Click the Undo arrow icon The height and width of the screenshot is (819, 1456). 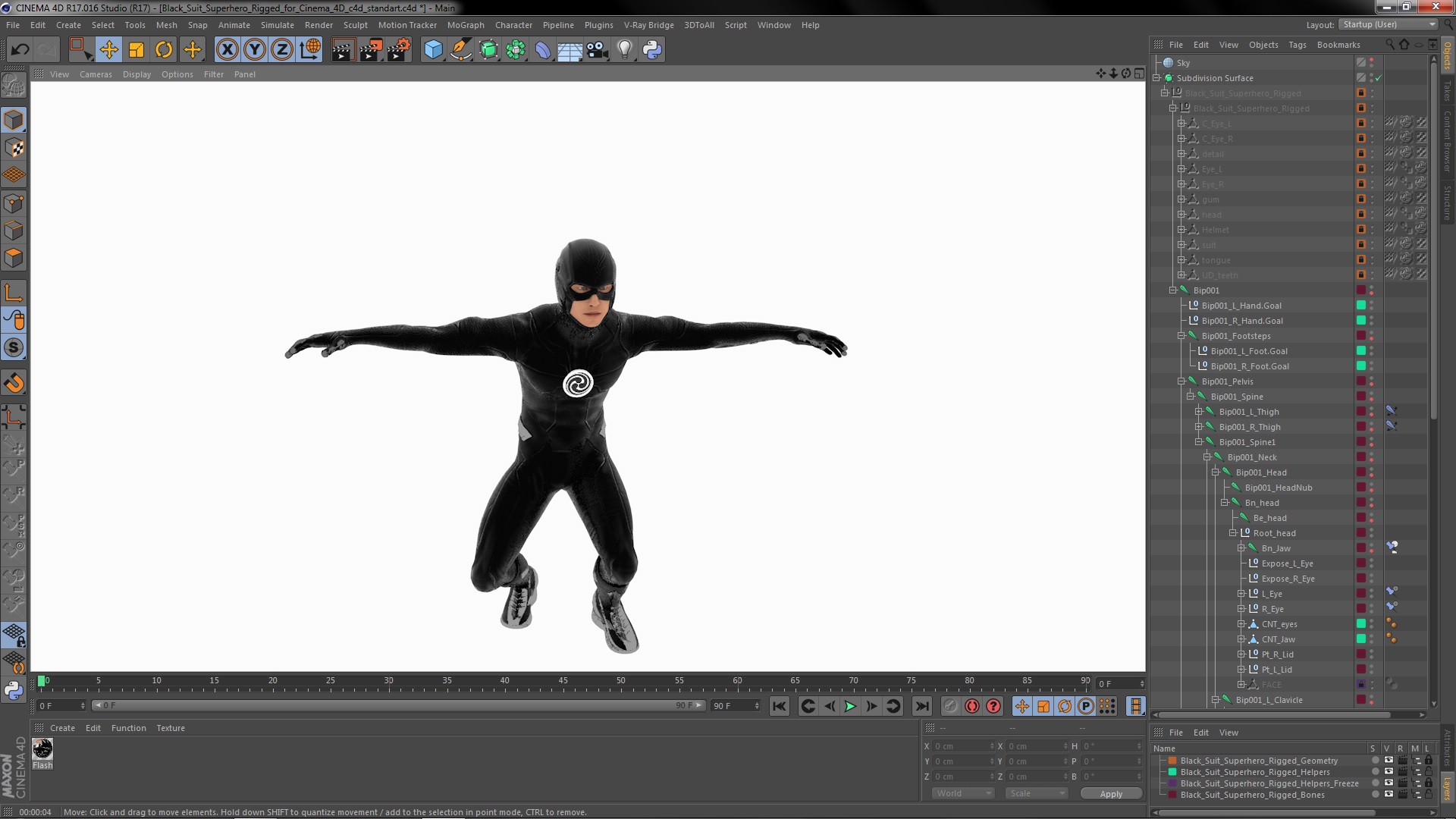click(x=20, y=50)
